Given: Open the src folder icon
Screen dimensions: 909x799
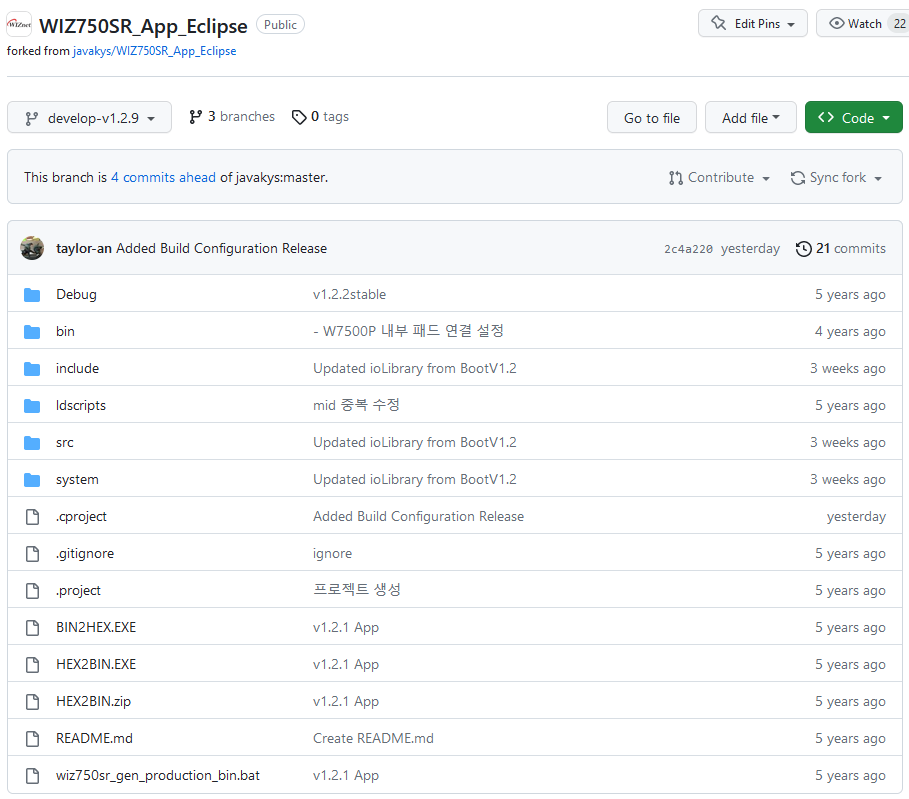Looking at the screenshot, I should click(32, 442).
